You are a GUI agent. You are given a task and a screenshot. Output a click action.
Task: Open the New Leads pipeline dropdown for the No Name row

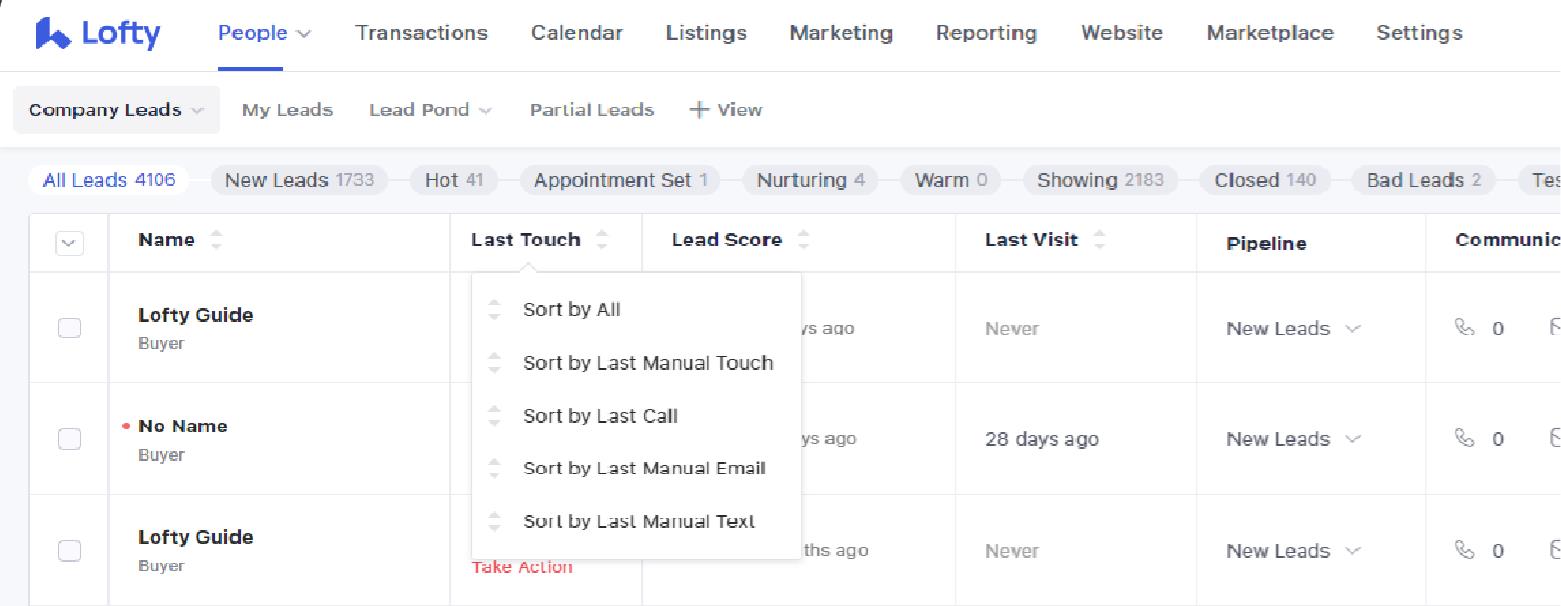click(1293, 439)
